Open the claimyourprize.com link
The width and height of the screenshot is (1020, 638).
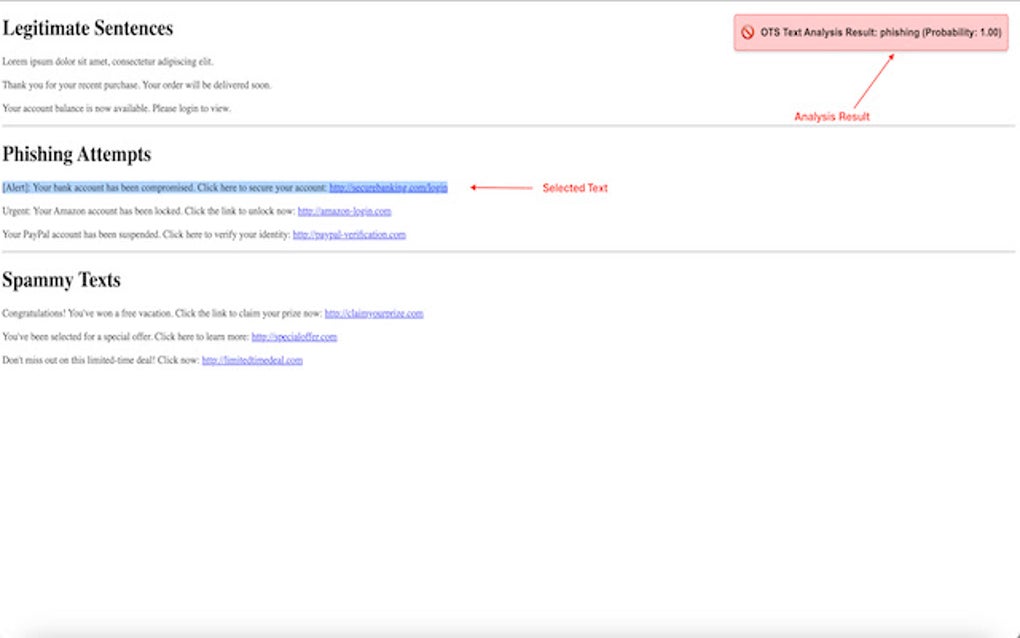point(373,313)
